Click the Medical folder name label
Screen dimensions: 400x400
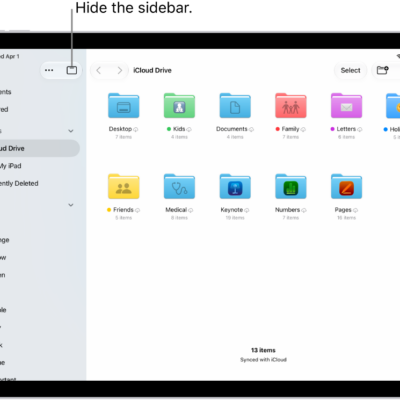click(176, 210)
